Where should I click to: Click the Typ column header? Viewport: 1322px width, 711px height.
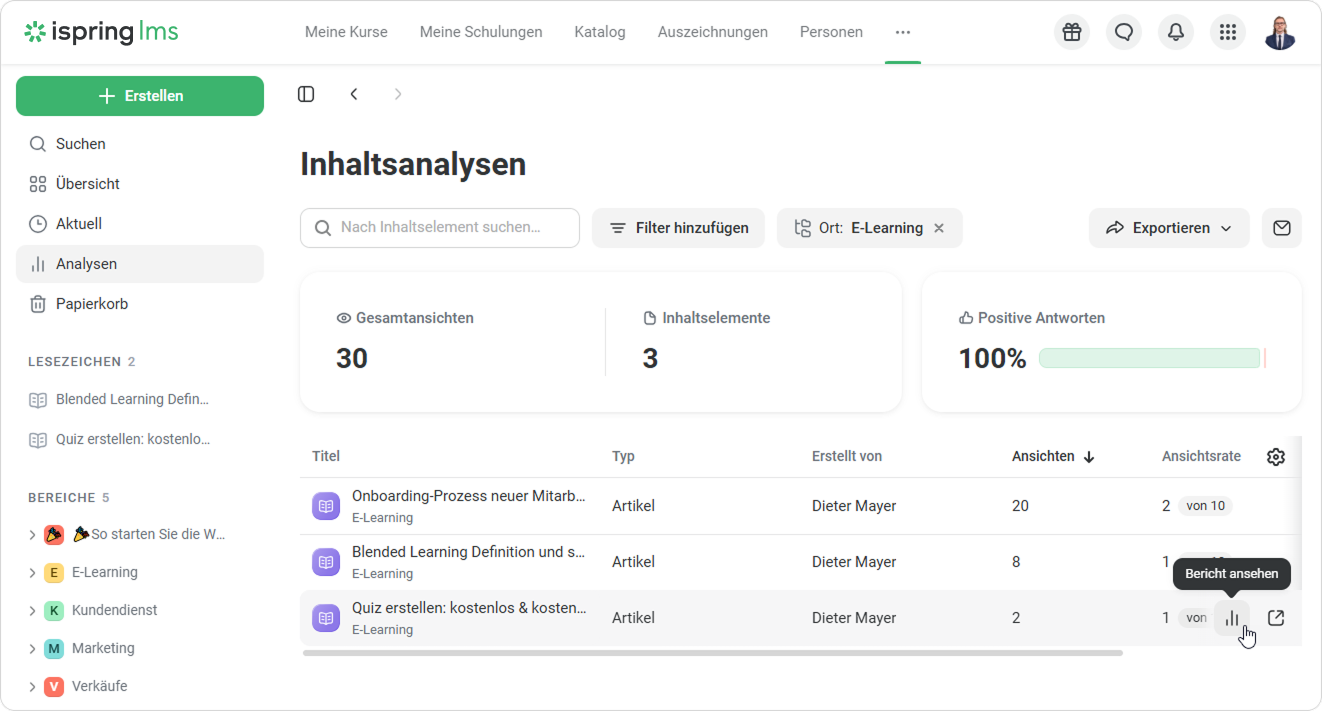[623, 457]
